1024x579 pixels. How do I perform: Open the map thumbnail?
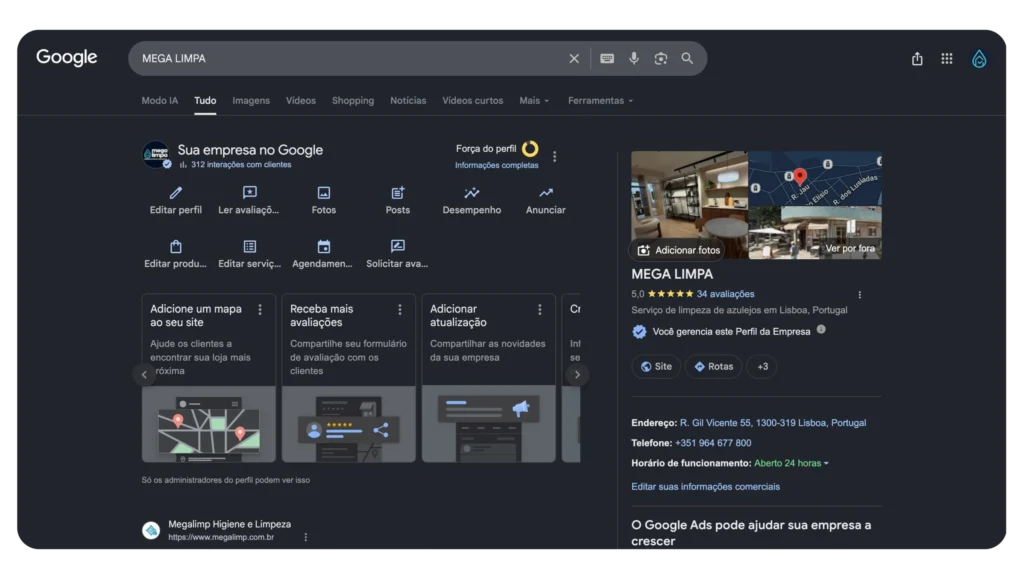point(815,178)
